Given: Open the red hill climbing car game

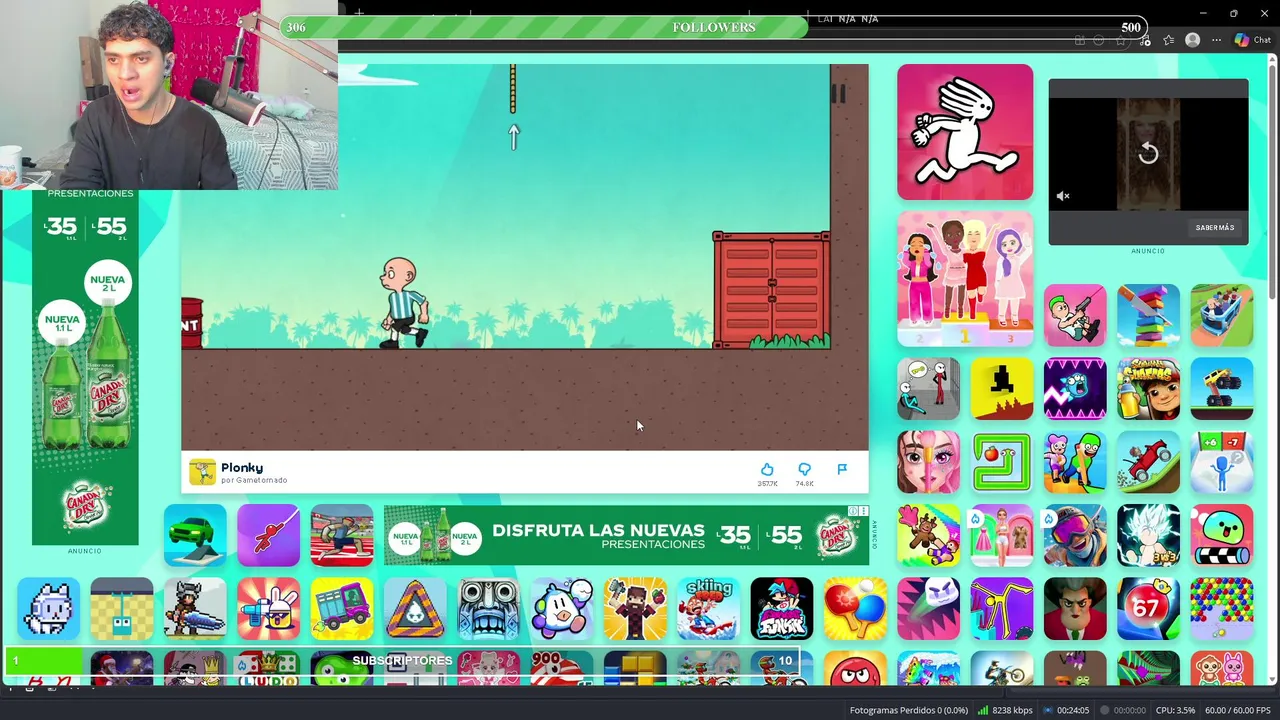Looking at the screenshot, I should pos(1148,462).
